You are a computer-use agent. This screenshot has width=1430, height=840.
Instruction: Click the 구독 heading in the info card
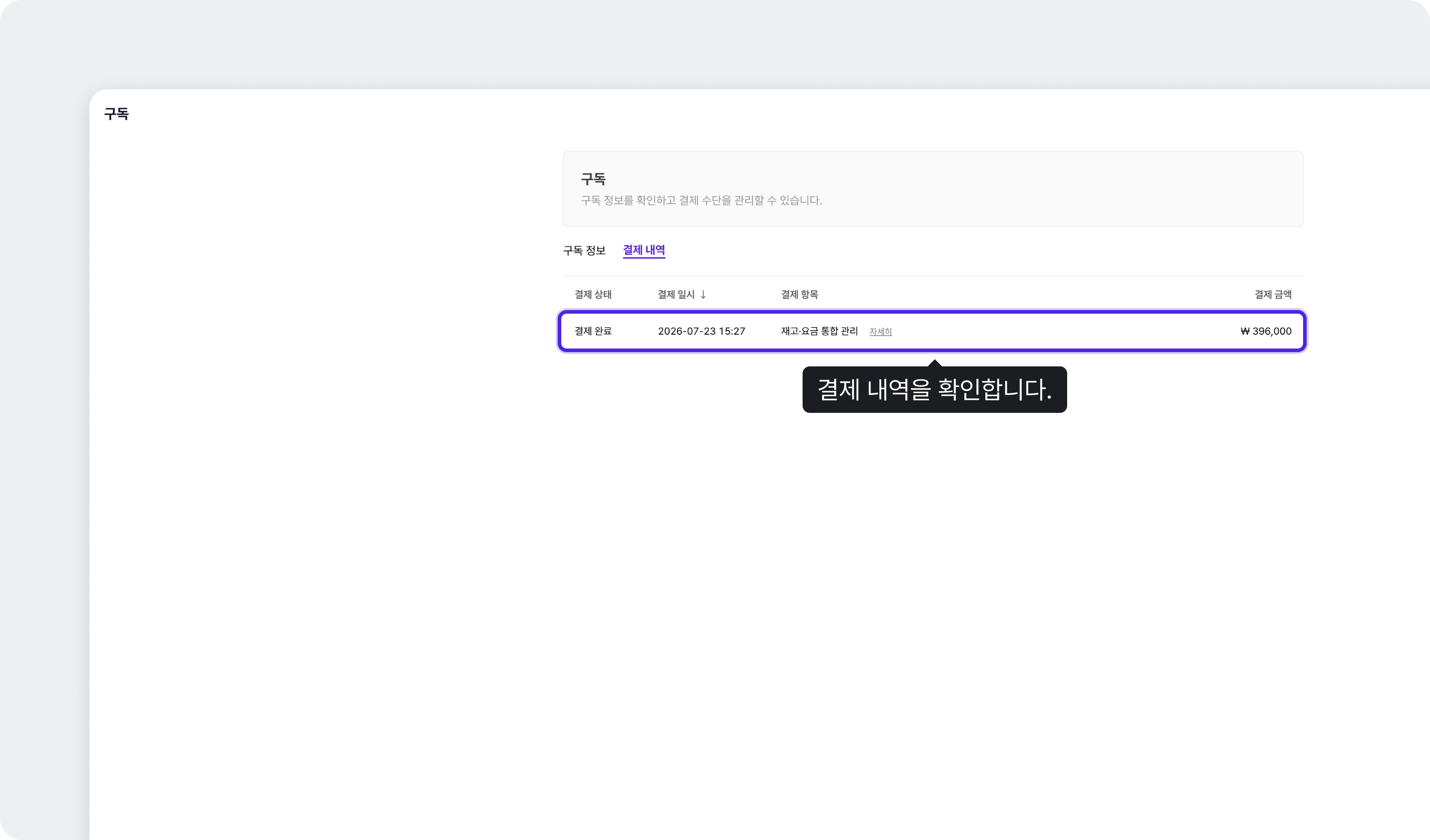click(x=593, y=179)
